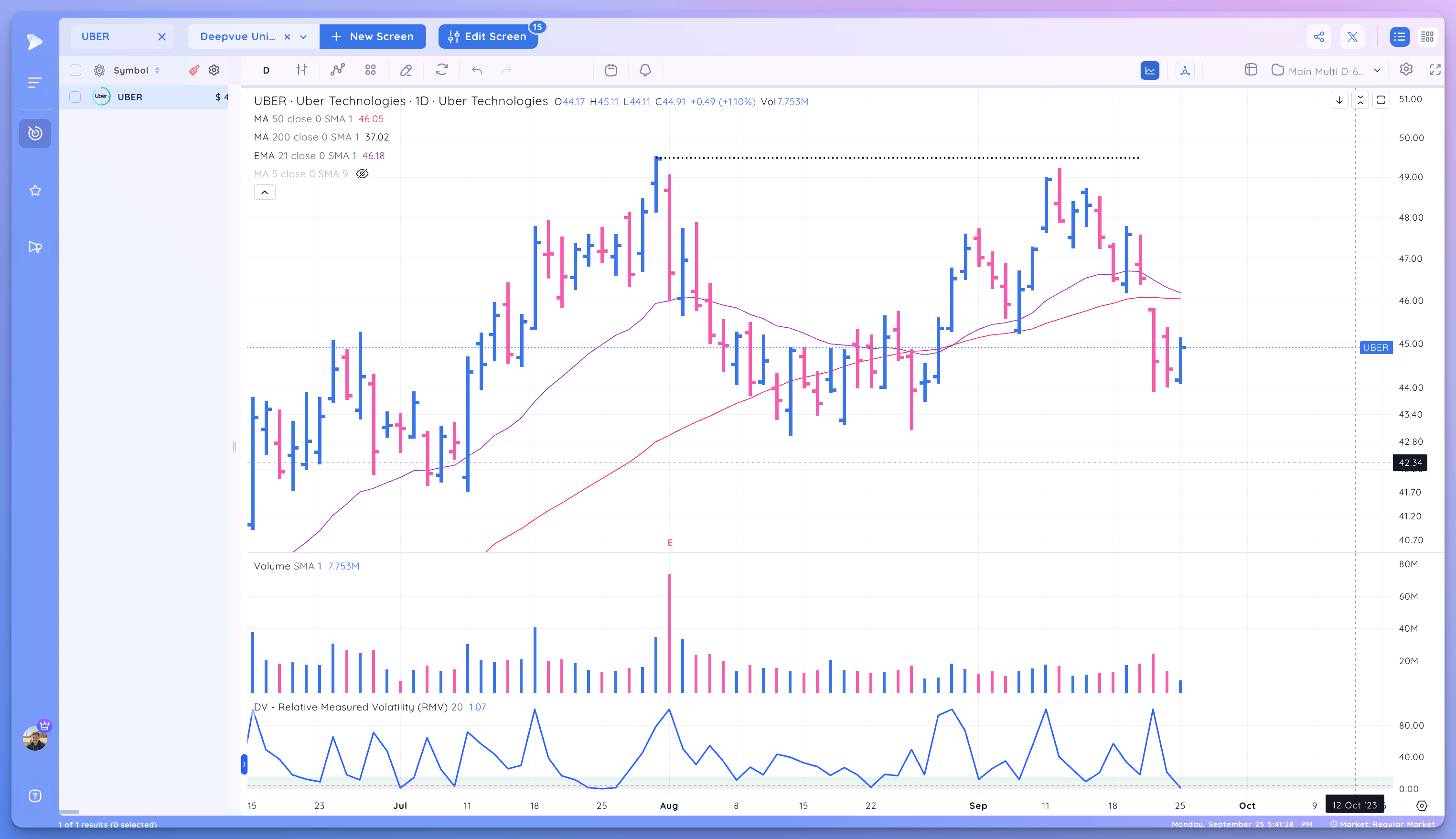Select the screener radar icon in sidebar
The width and height of the screenshot is (1456, 839).
click(35, 133)
